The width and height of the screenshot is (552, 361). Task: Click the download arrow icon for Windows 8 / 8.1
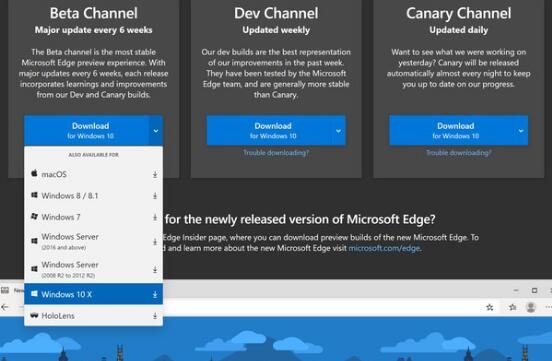155,196
